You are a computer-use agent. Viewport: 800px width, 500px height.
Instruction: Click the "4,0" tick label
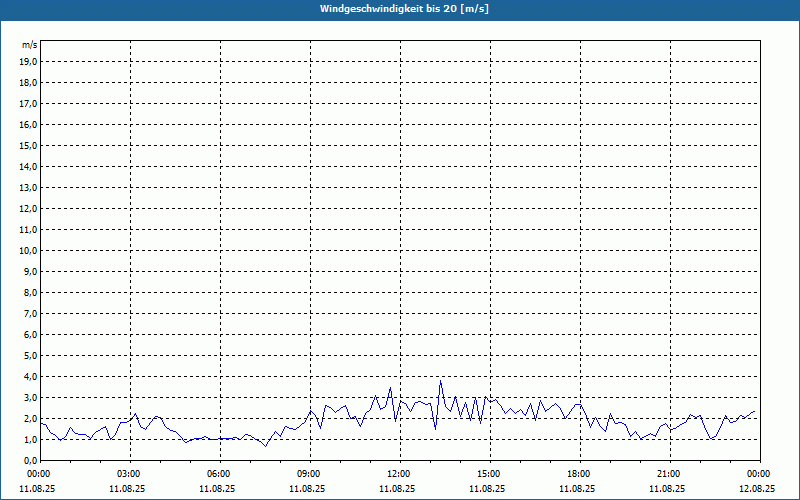[31, 377]
